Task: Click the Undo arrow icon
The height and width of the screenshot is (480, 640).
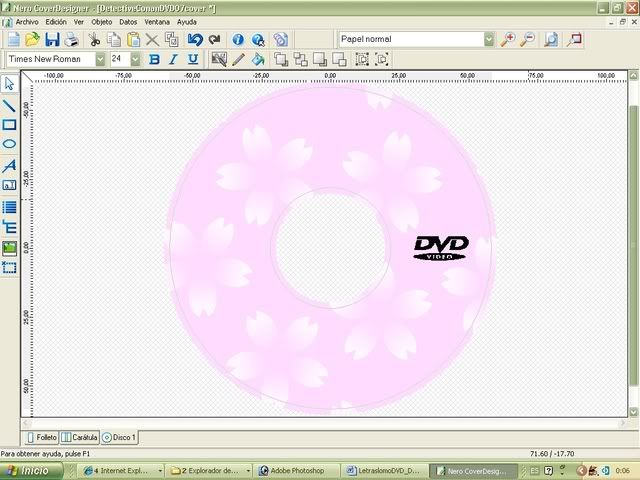Action: [195, 40]
